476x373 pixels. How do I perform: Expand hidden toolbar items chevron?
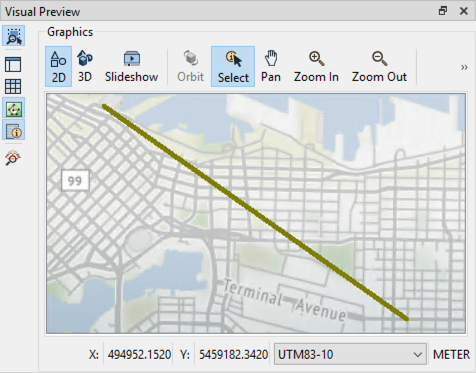pyautogui.click(x=464, y=68)
